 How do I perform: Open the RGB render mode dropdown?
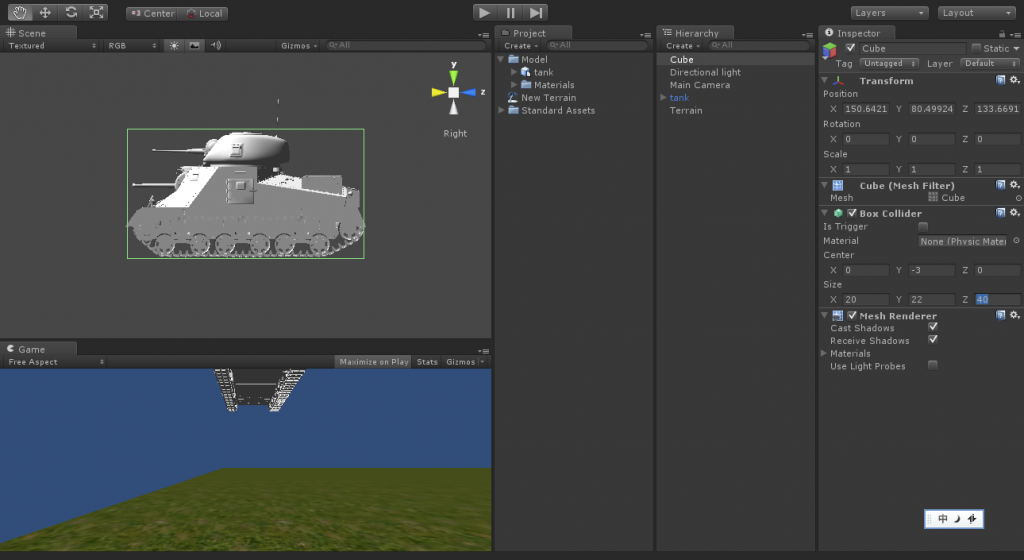133,46
